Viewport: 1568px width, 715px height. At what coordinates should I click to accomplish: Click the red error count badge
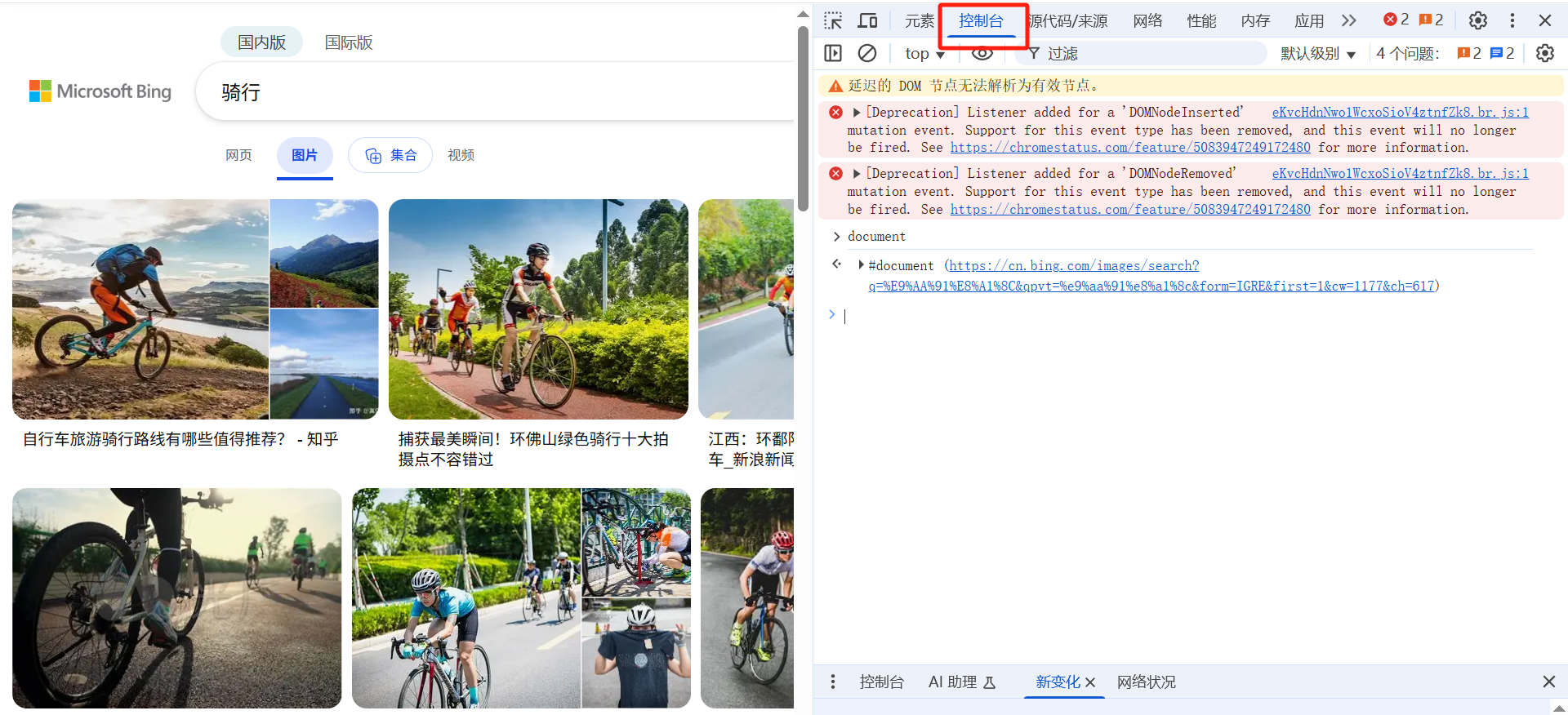tap(1396, 20)
